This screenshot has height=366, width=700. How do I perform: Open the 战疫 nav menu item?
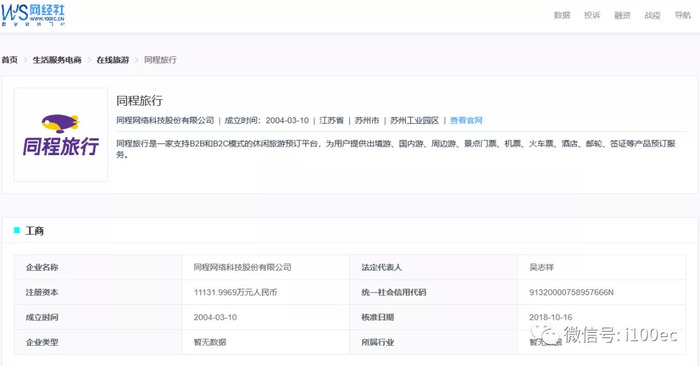tap(652, 15)
